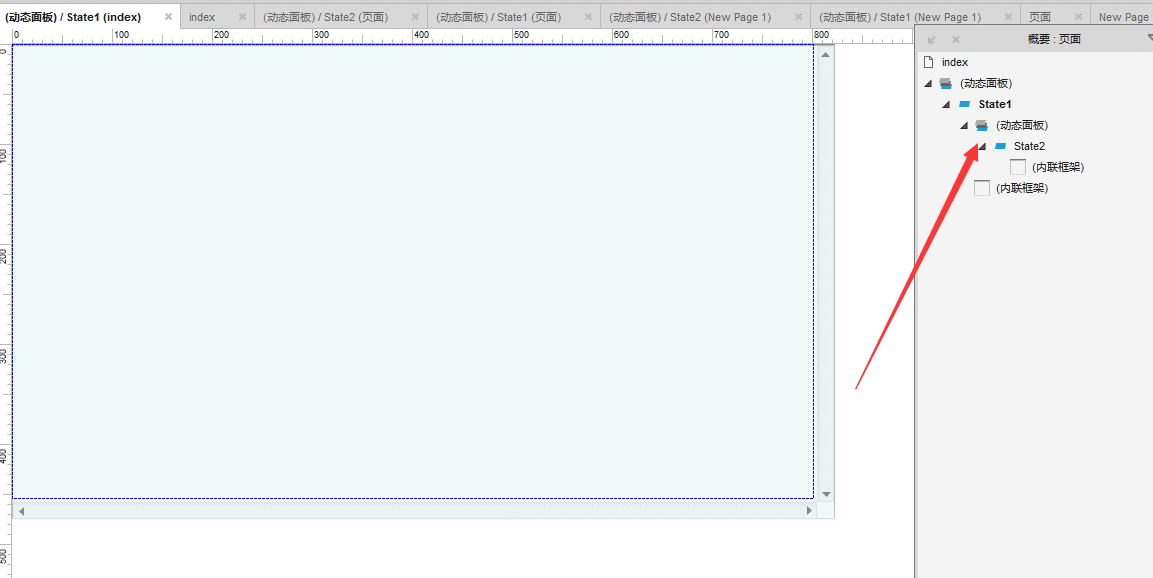Click the inline frame icon directly under State1
This screenshot has width=1153, height=578.
pyautogui.click(x=982, y=188)
